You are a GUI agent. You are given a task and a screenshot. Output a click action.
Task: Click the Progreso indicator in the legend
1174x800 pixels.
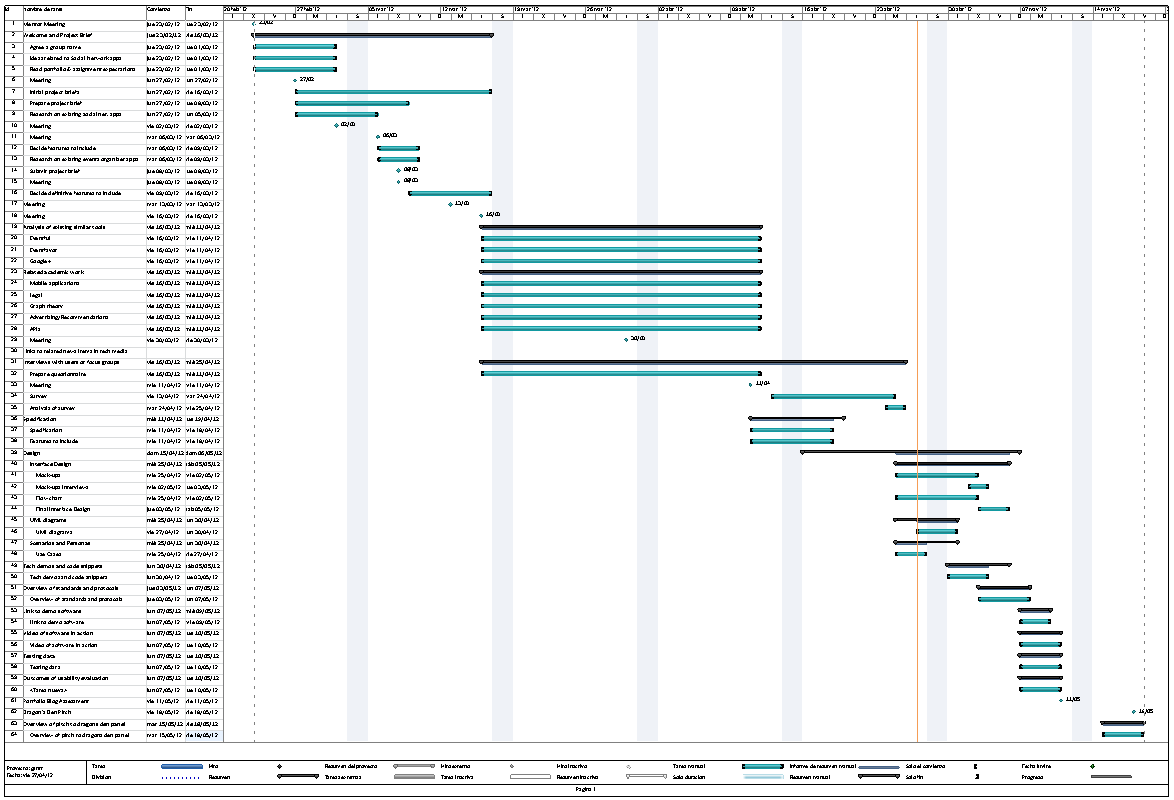coord(1110,777)
